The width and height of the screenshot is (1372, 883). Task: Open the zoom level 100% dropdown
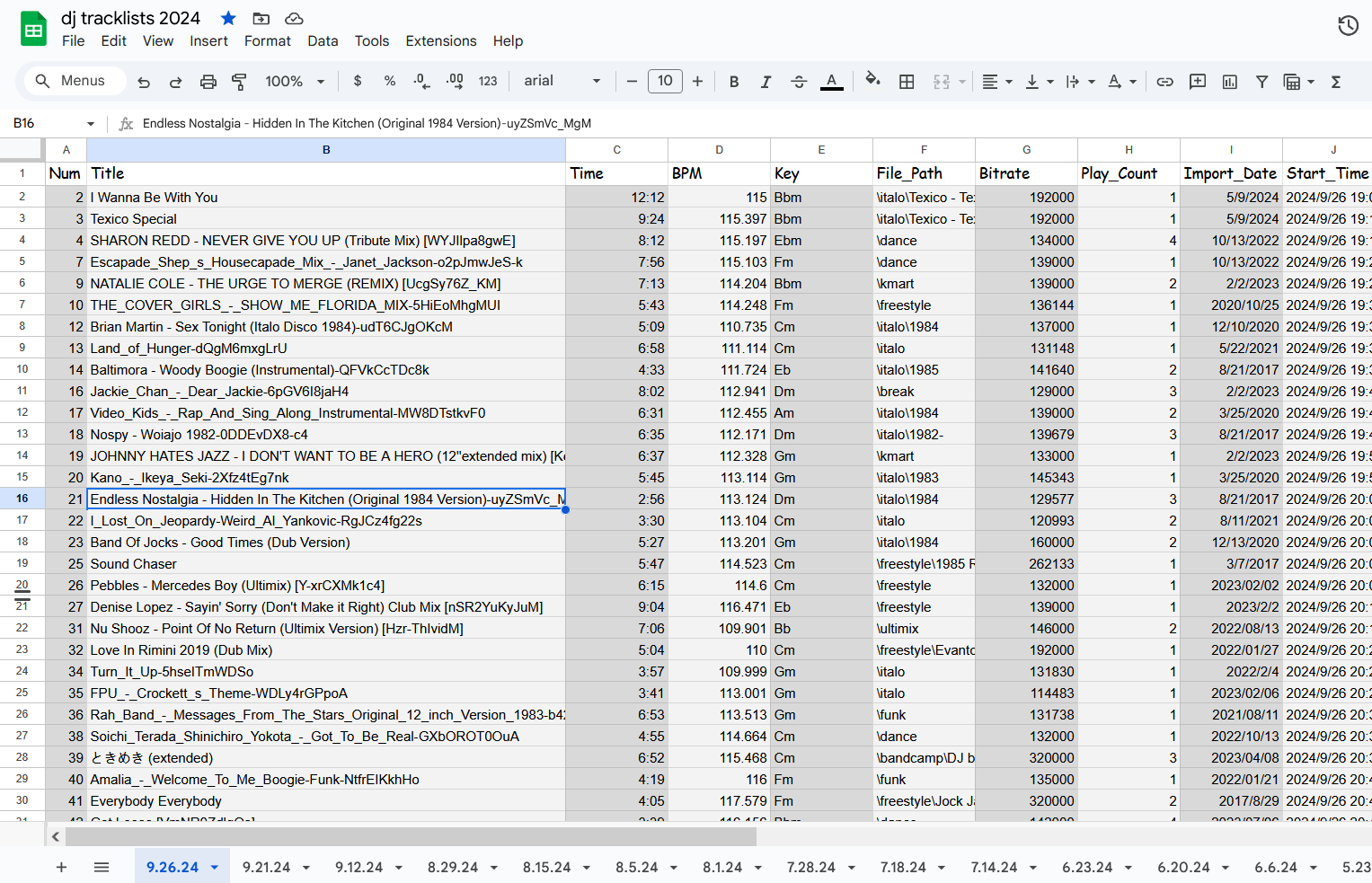coord(295,81)
